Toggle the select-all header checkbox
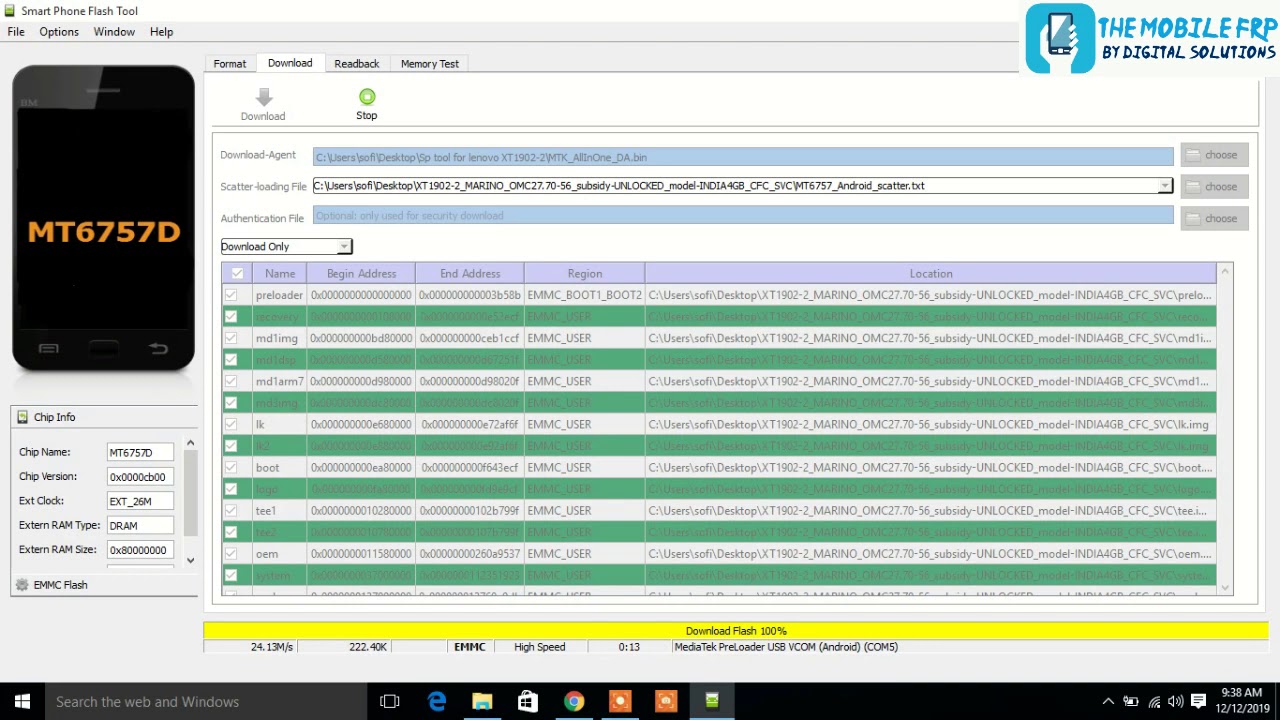The image size is (1280, 720). pyautogui.click(x=237, y=273)
